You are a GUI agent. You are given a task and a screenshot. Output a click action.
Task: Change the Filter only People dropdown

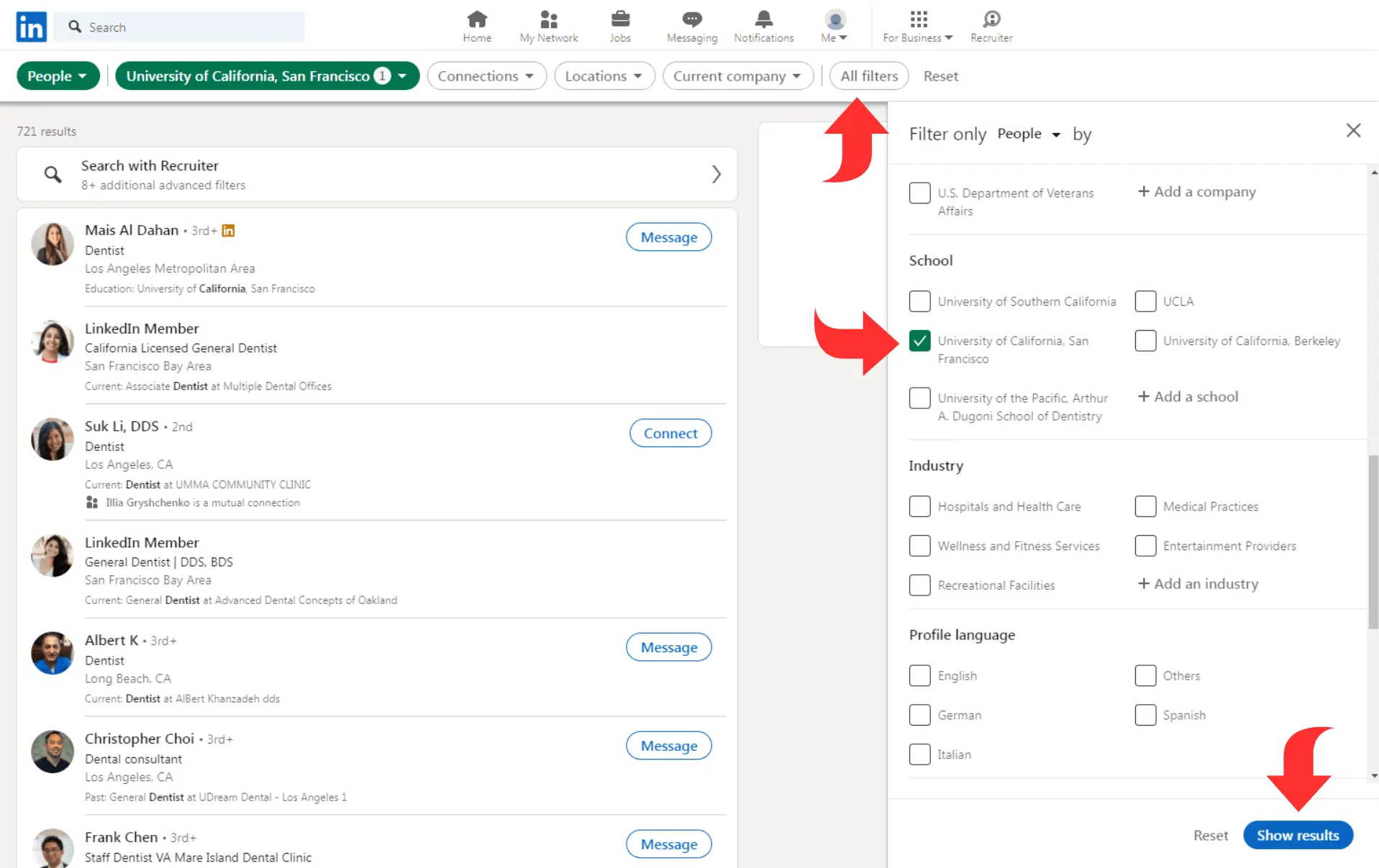coord(1029,134)
